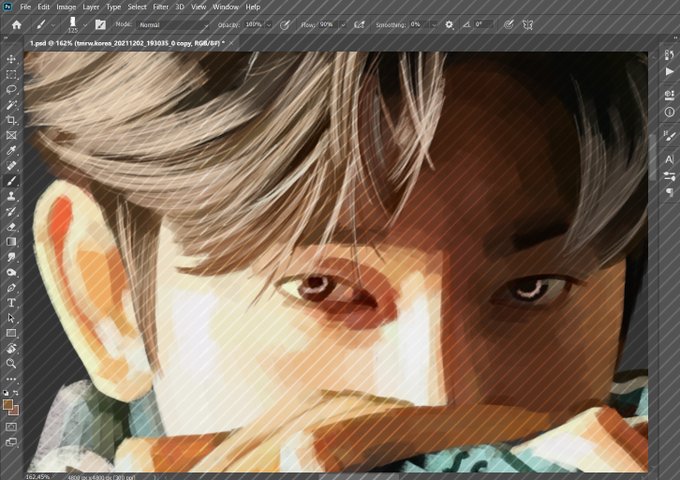
Task: Open the Properties panel icon
Action: [669, 95]
